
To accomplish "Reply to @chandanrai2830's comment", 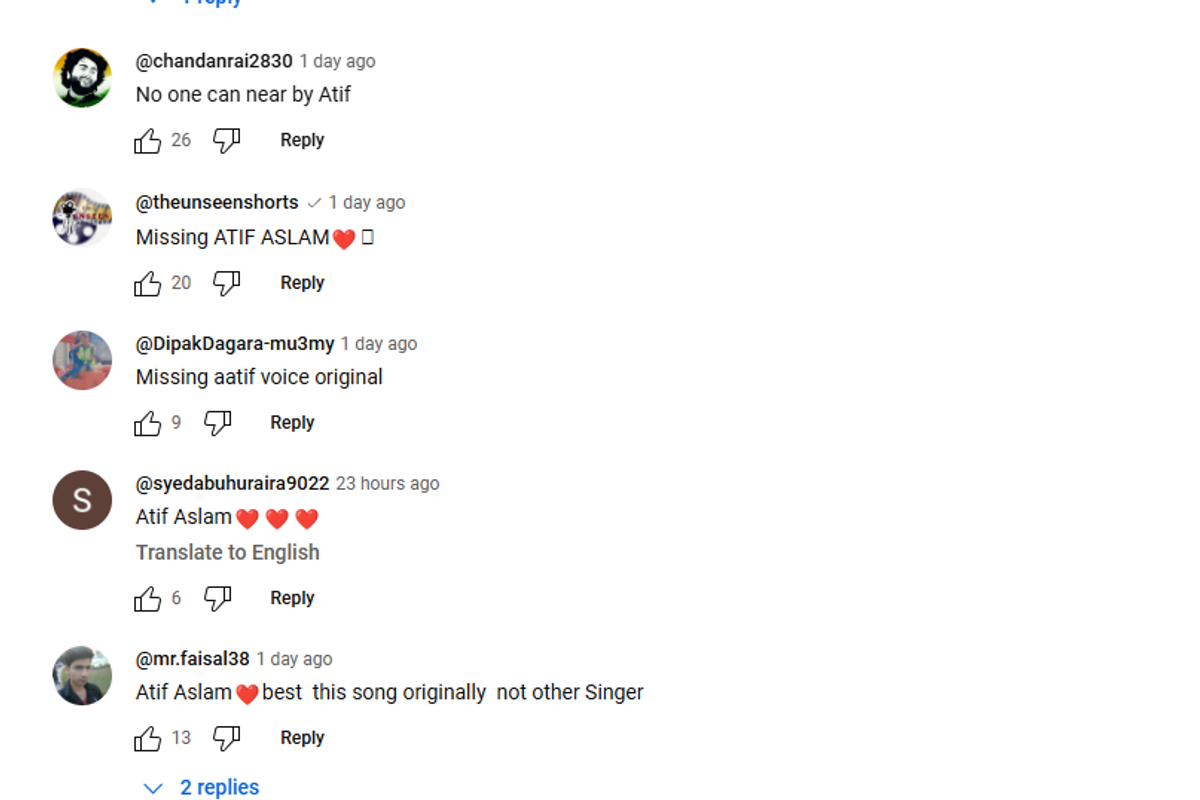I will click(x=302, y=140).
